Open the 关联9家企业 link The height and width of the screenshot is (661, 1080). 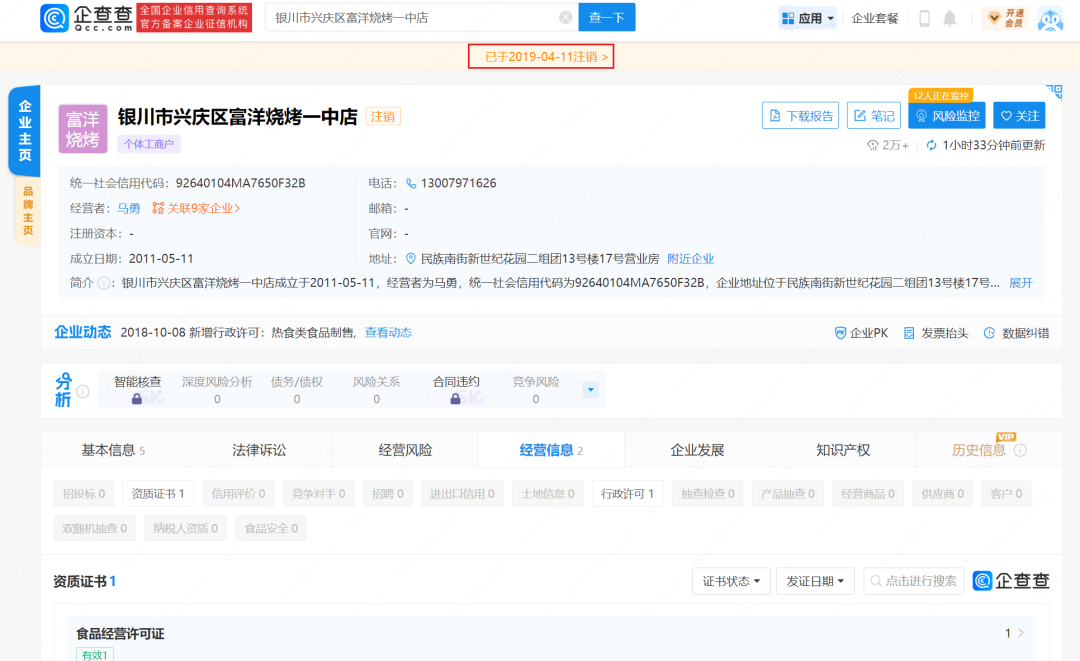tap(196, 209)
